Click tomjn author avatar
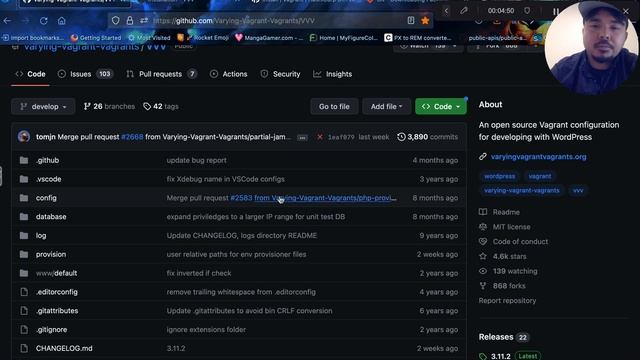Viewport: 640px width, 360px height. (24, 137)
